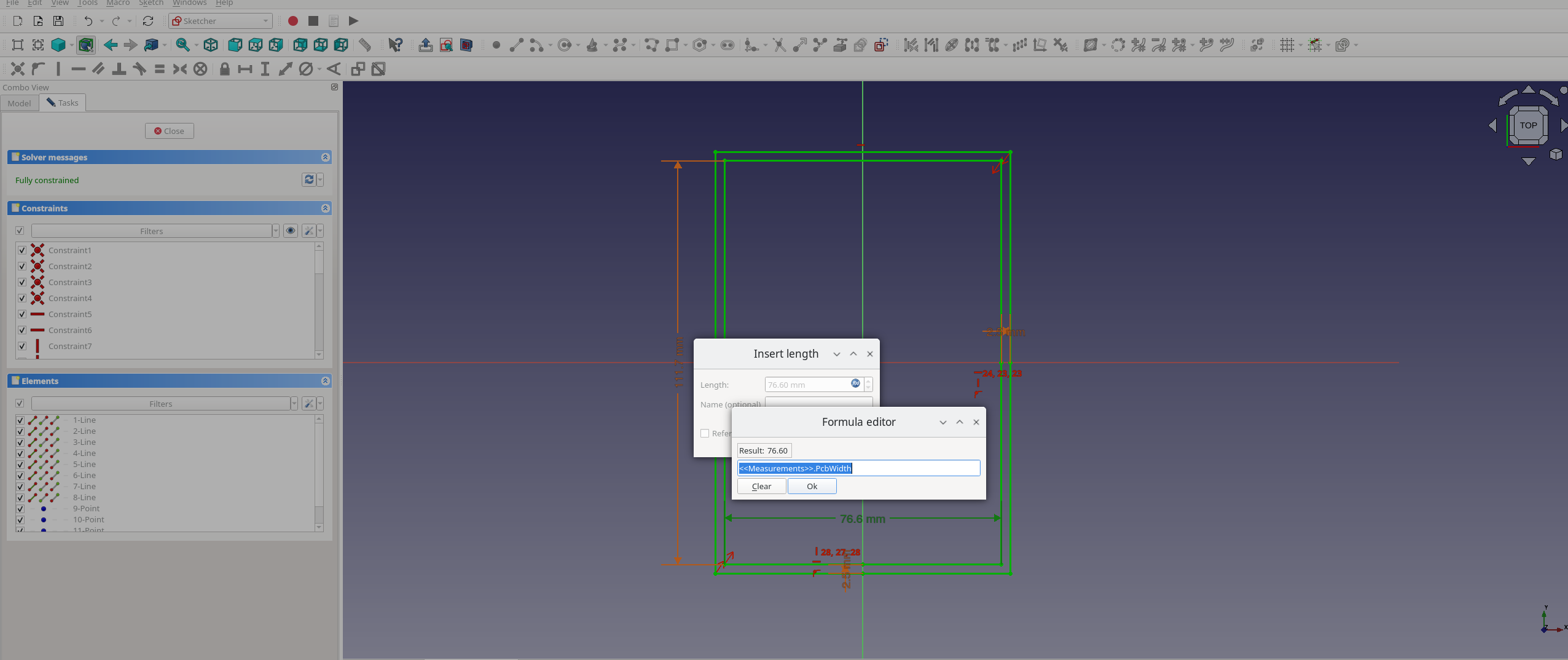Click Close to exit sketch editing
The image size is (1568, 660).
point(169,130)
